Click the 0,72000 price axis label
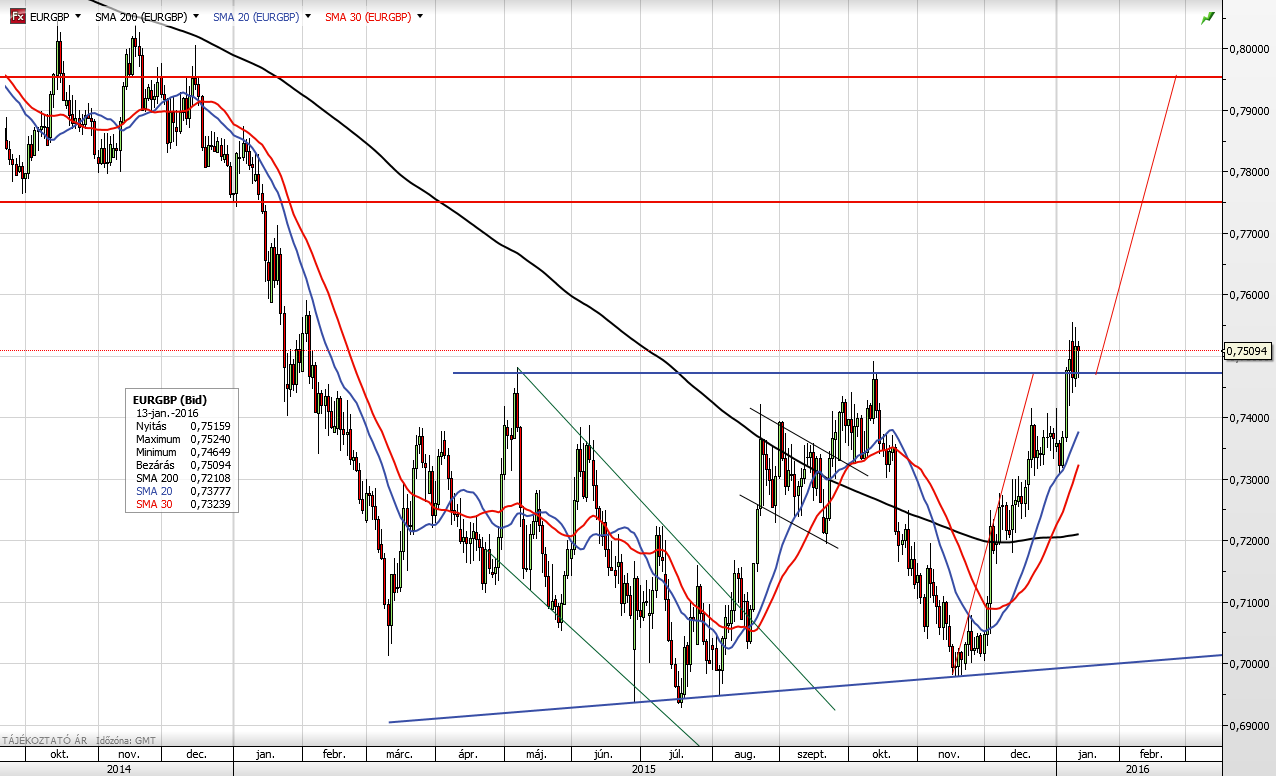This screenshot has width=1276, height=776. point(1250,541)
